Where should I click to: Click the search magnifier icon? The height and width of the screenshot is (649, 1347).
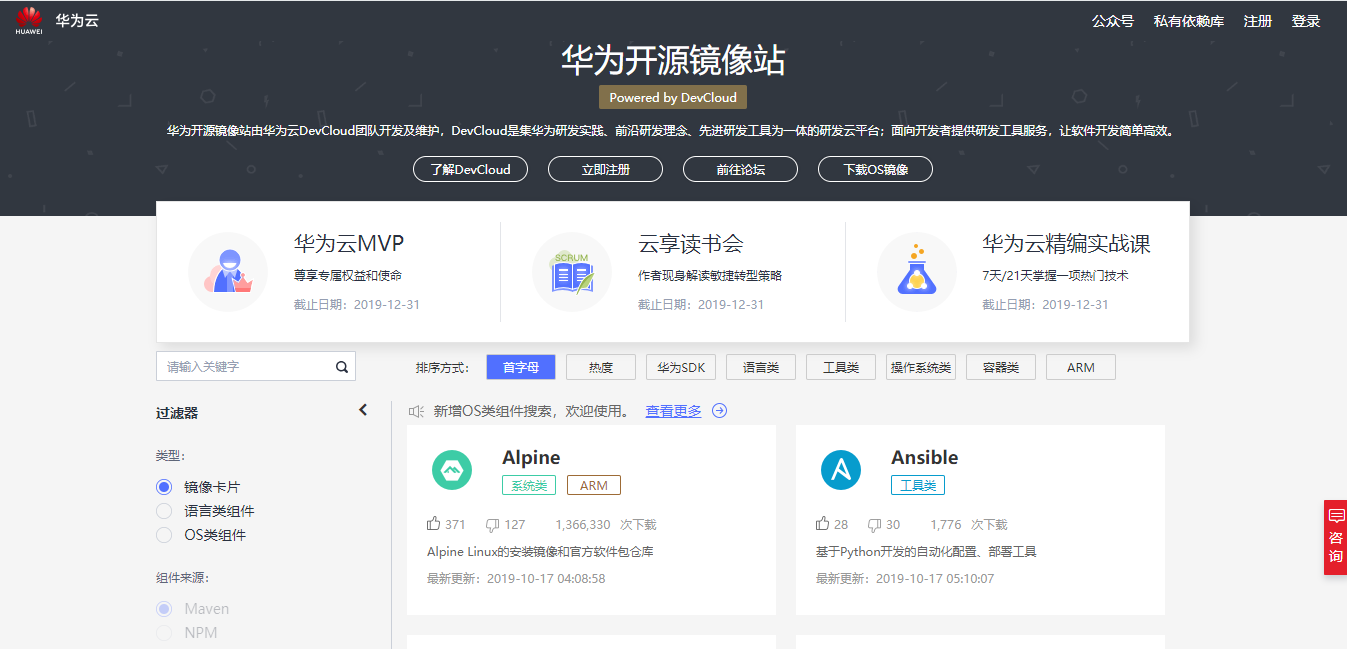[342, 367]
